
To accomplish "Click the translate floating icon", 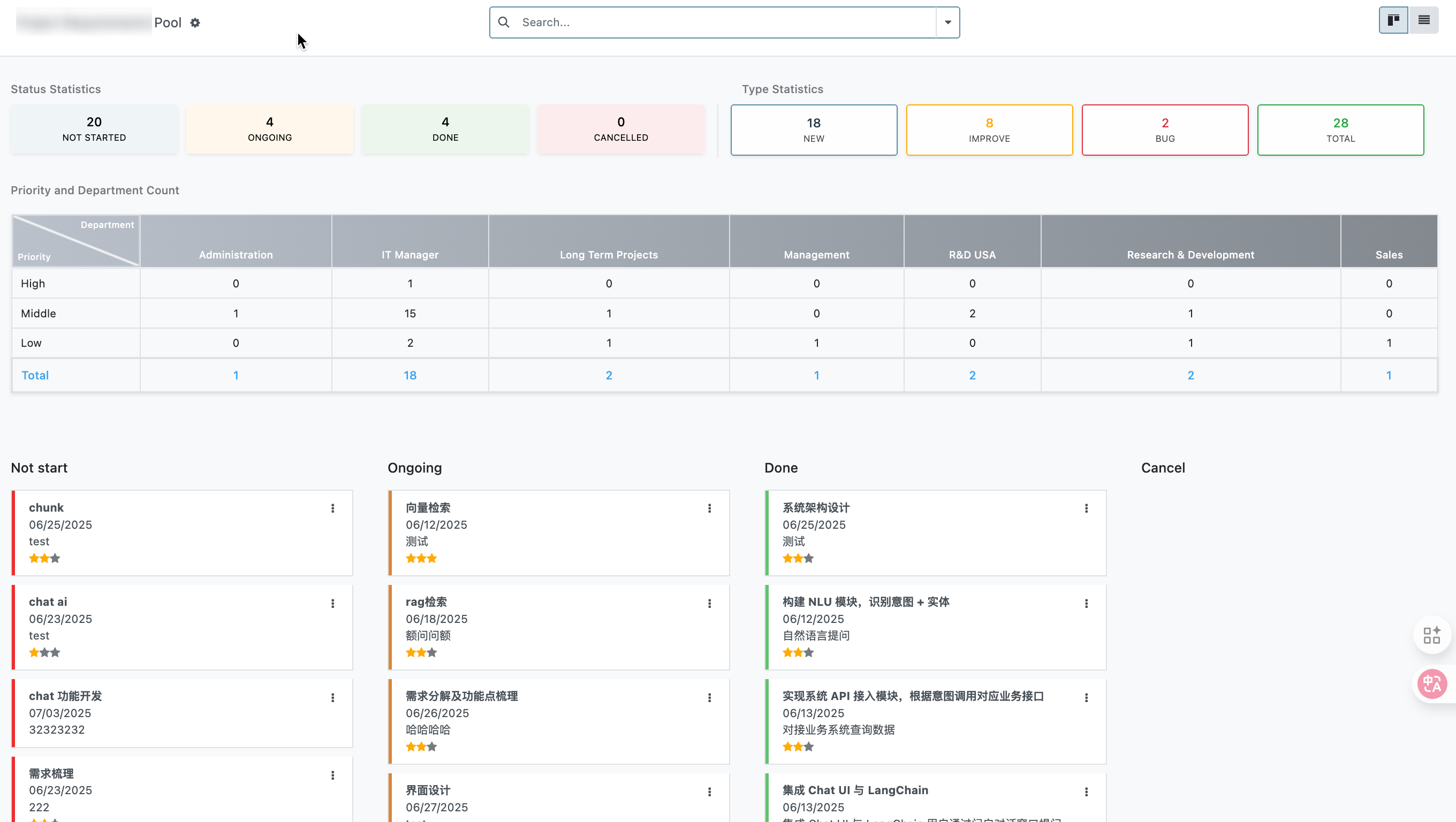I will tap(1432, 684).
